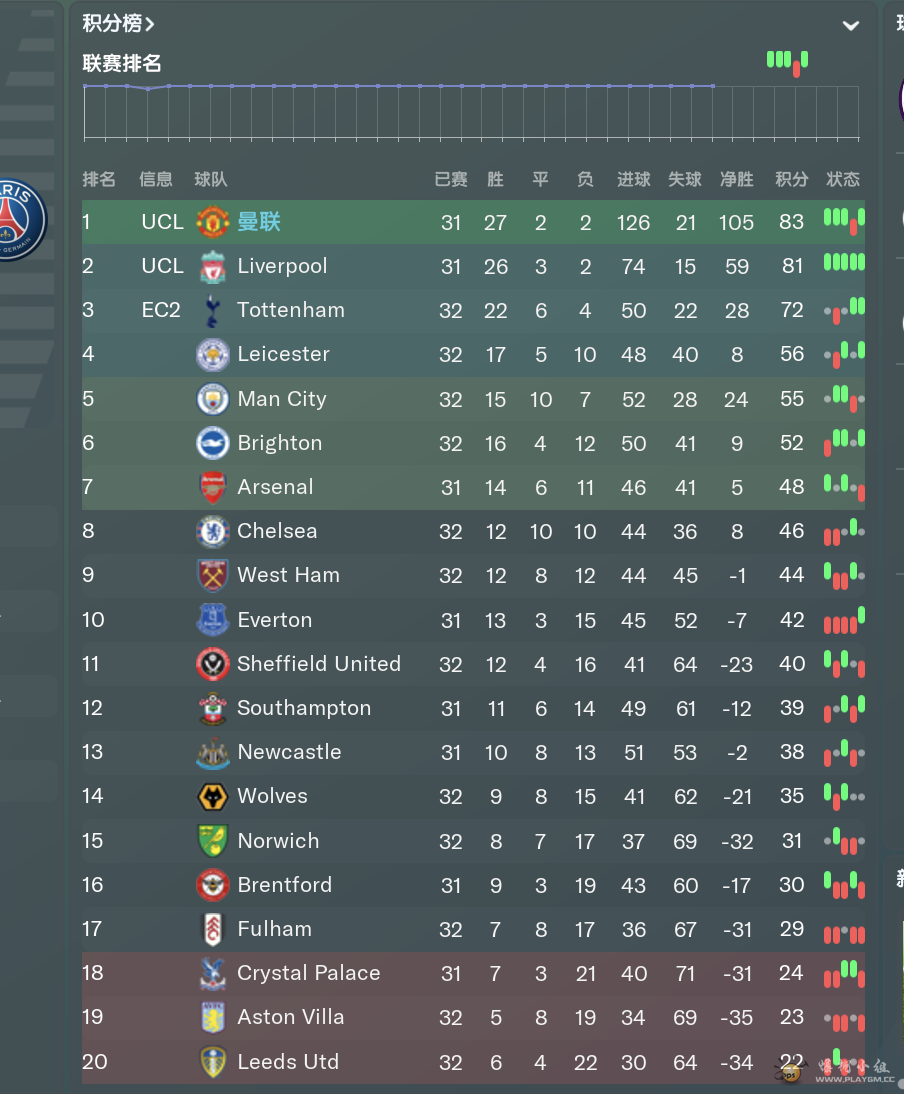Expand the 积分榜 panel dropdown chevron
904x1094 pixels.
tap(850, 26)
